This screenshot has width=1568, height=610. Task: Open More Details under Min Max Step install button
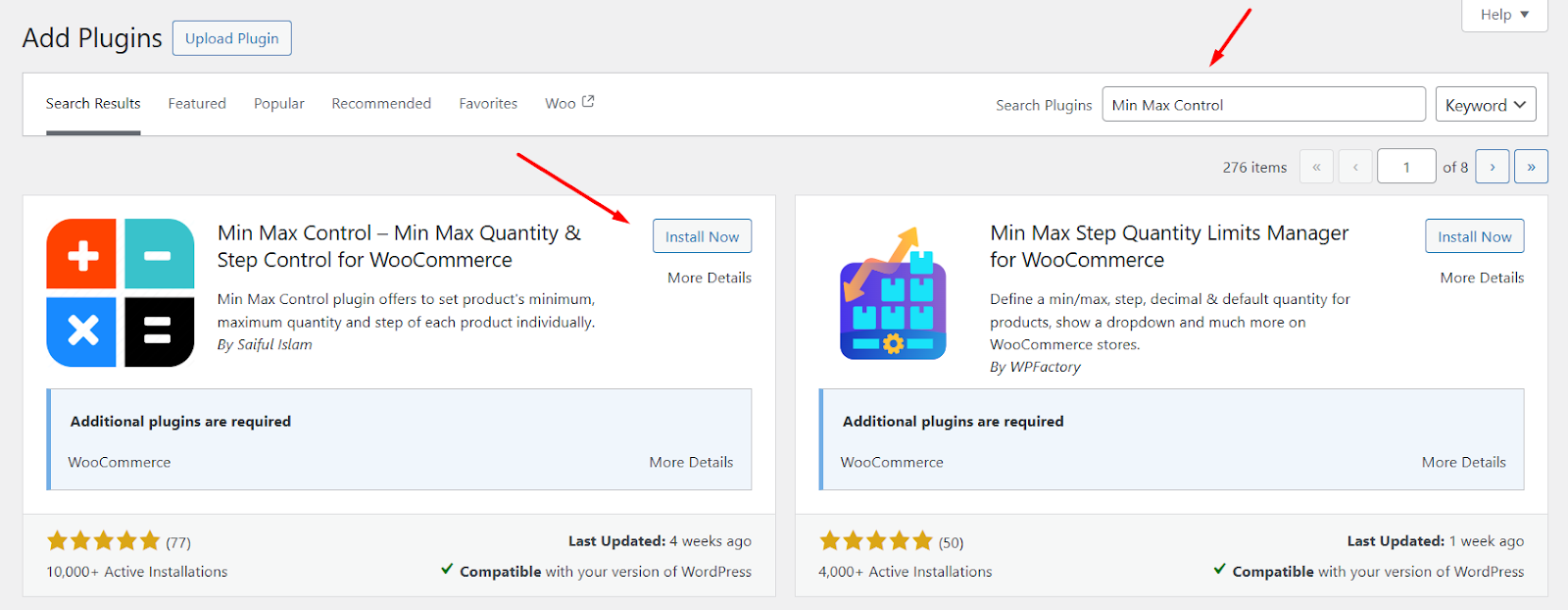click(x=1482, y=278)
